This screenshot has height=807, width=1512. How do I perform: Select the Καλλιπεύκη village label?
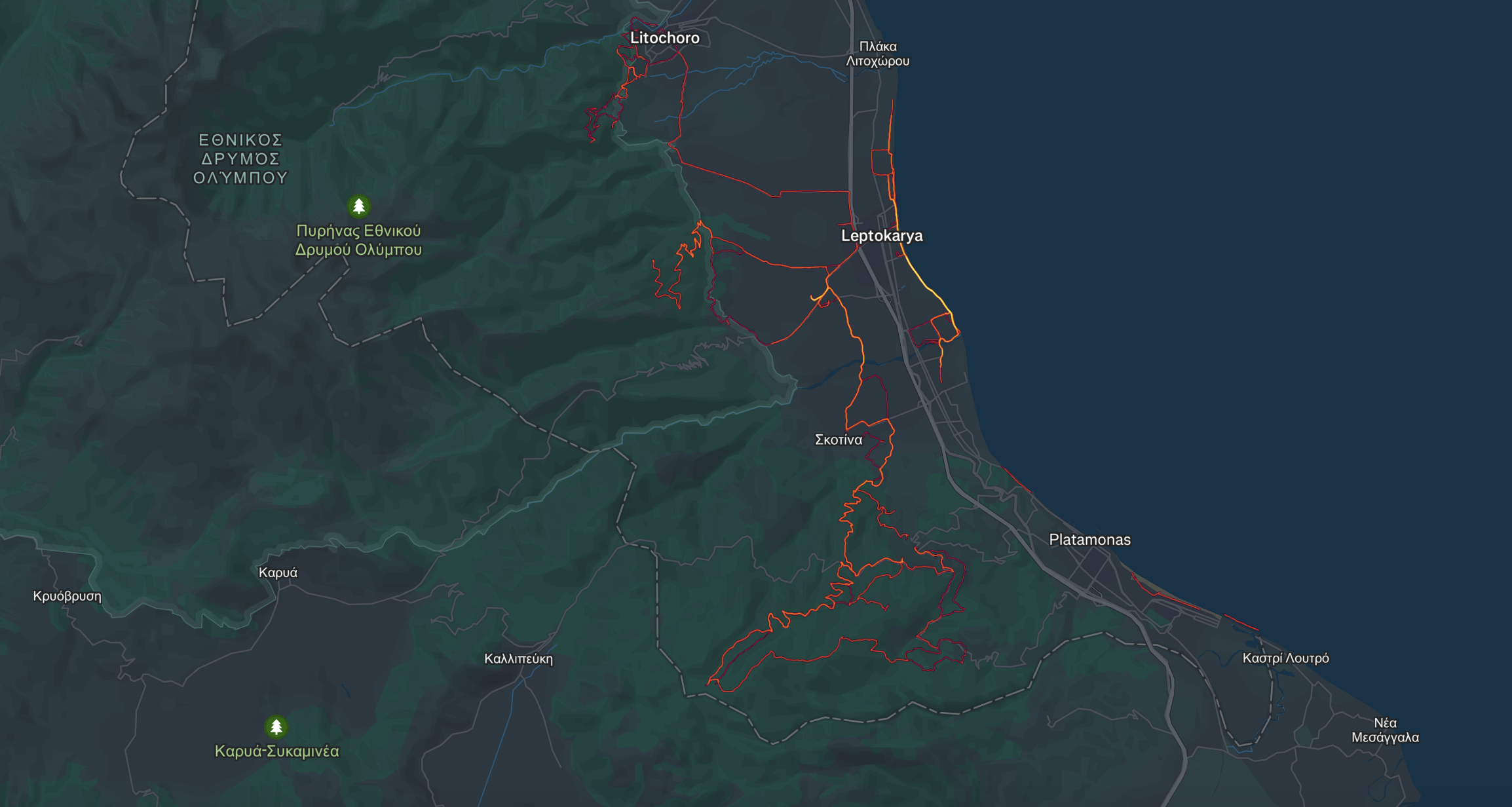pyautogui.click(x=518, y=659)
